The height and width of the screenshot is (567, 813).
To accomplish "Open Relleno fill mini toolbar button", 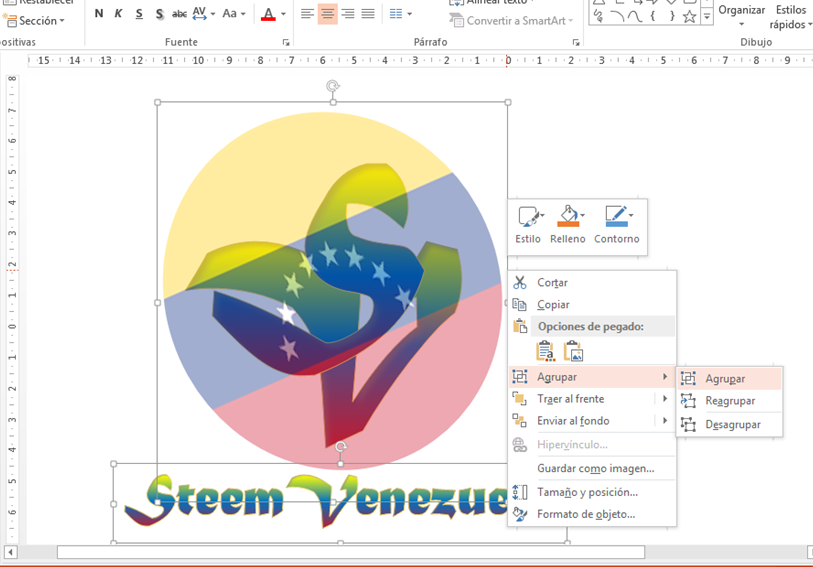I will [568, 224].
